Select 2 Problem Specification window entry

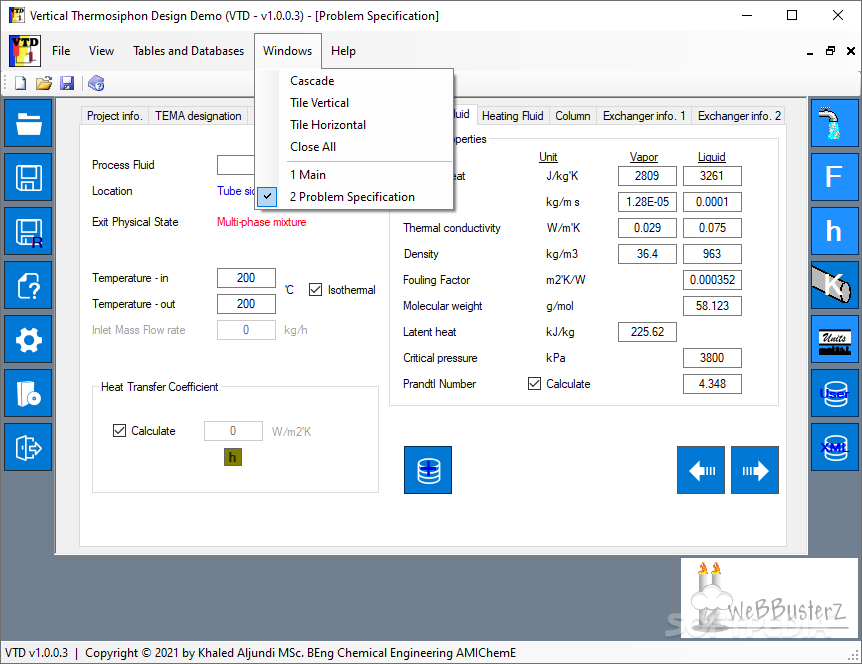coord(354,197)
